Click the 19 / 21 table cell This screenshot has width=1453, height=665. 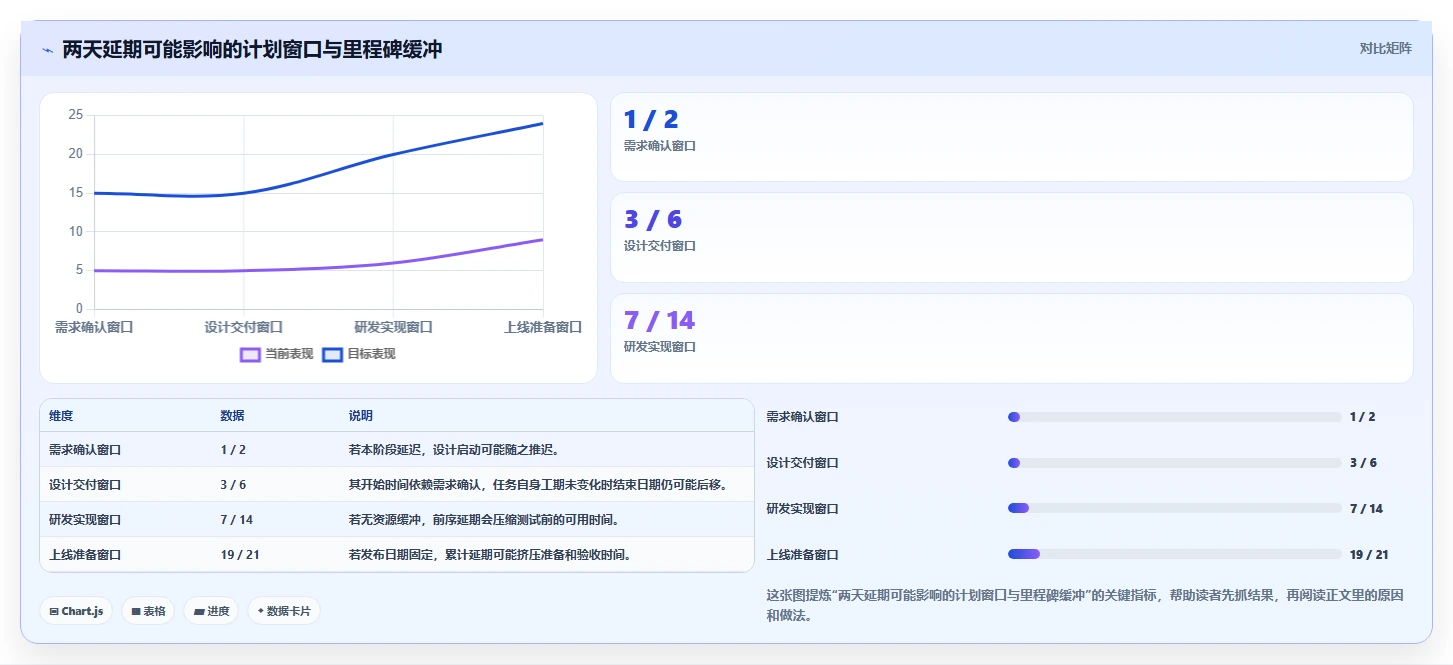coord(240,554)
